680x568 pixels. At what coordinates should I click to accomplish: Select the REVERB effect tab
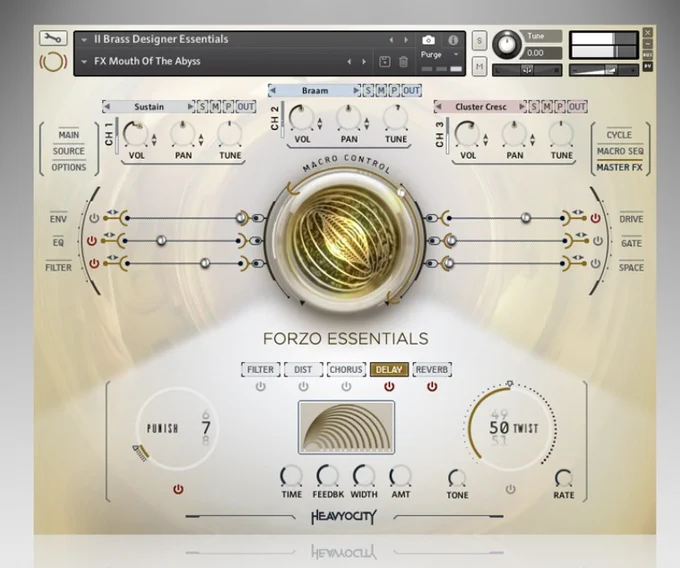432,369
